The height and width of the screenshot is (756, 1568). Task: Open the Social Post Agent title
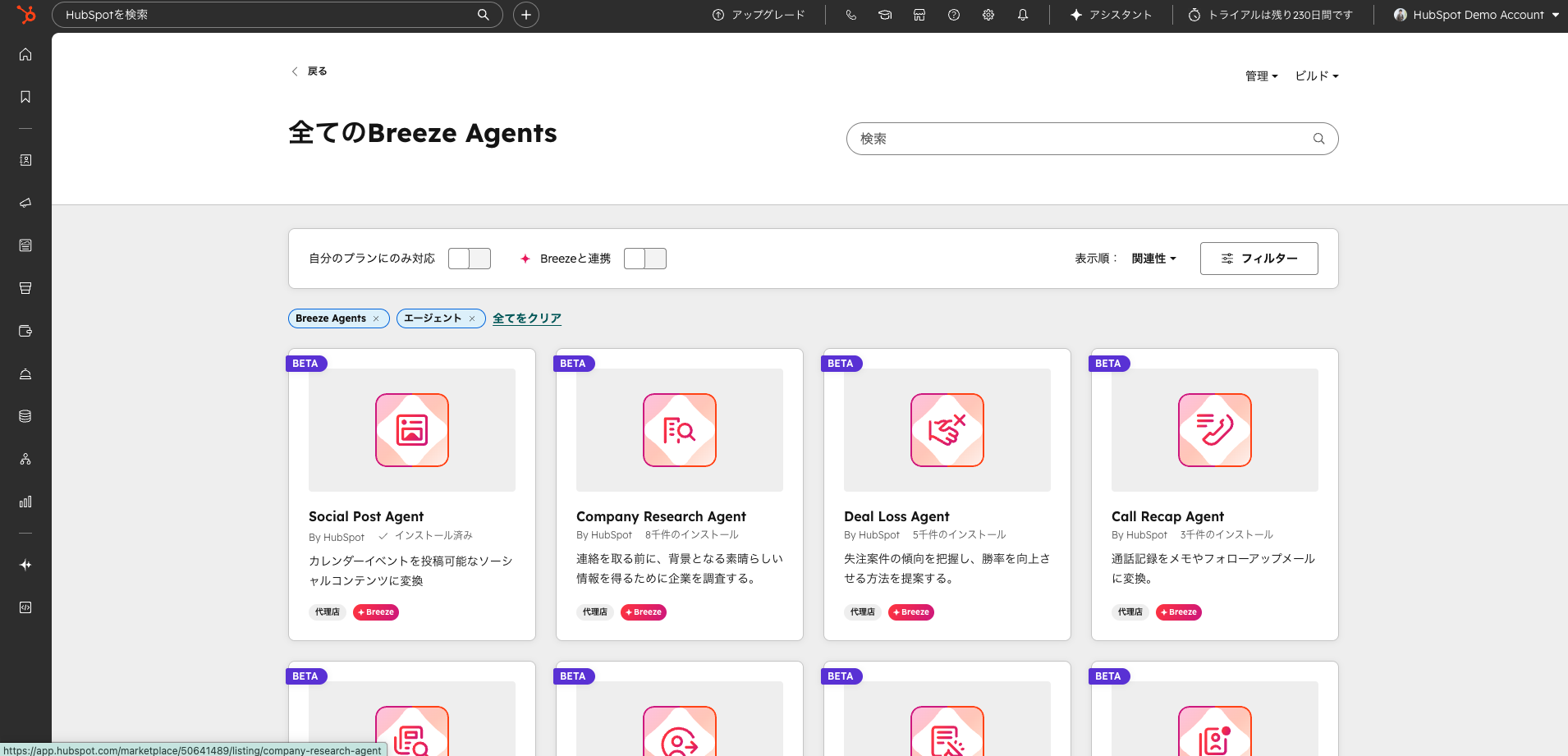(366, 516)
